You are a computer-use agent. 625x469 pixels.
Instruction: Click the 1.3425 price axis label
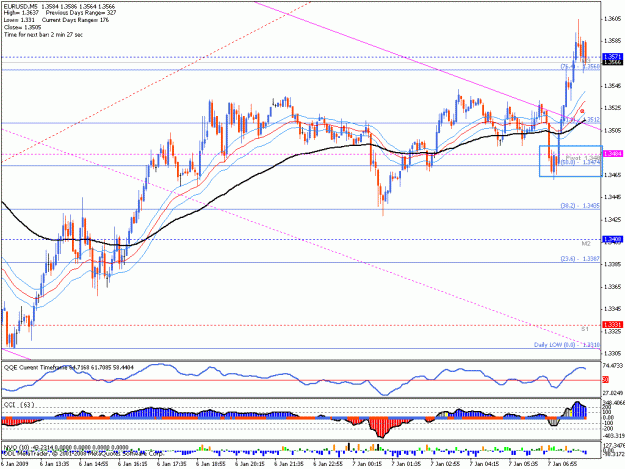pyautogui.click(x=613, y=220)
